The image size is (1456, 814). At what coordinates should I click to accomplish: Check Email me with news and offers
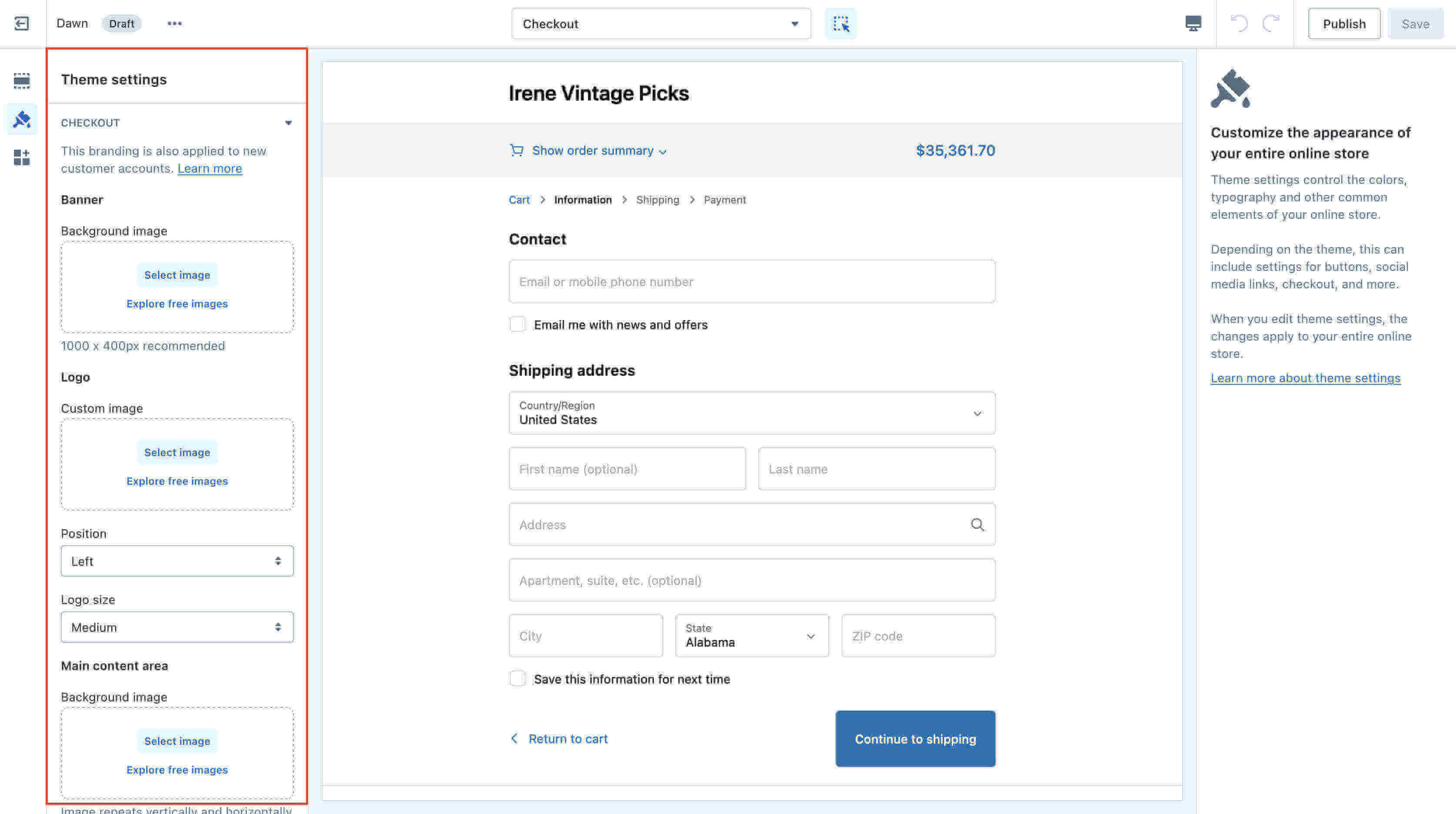517,324
